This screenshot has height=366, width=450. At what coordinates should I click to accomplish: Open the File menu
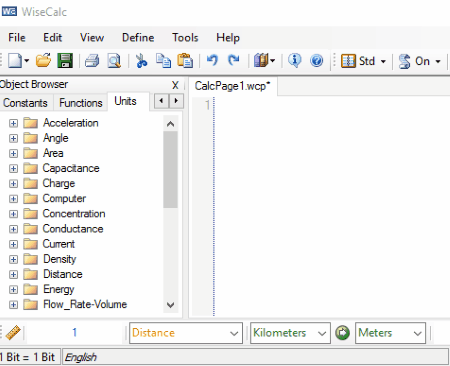[x=17, y=37]
